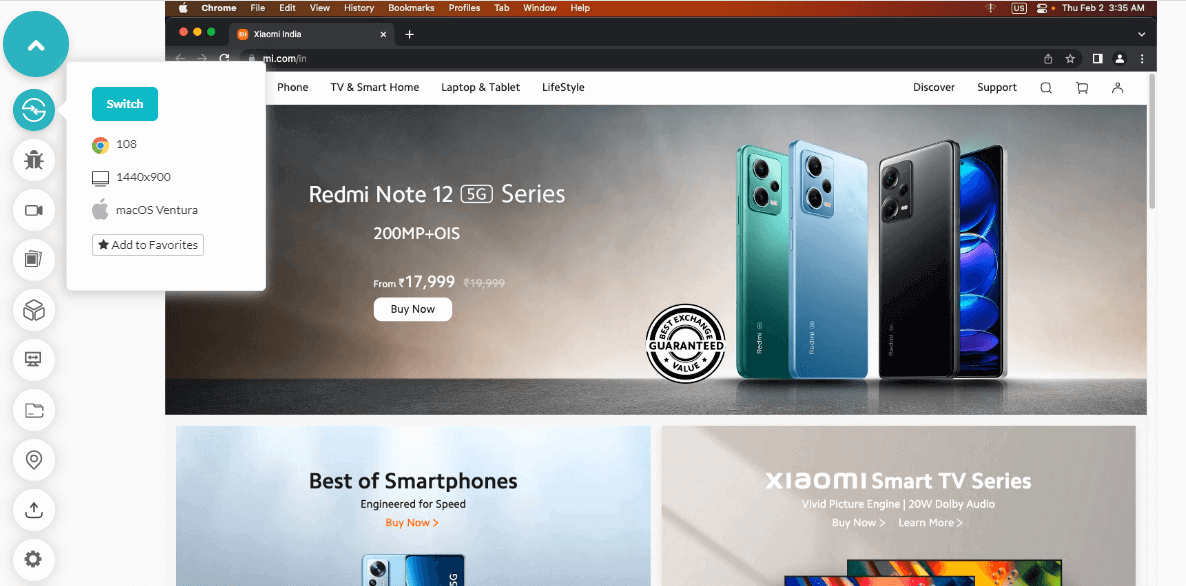Click Buy Now on Redmi Note banner

[x=413, y=309]
